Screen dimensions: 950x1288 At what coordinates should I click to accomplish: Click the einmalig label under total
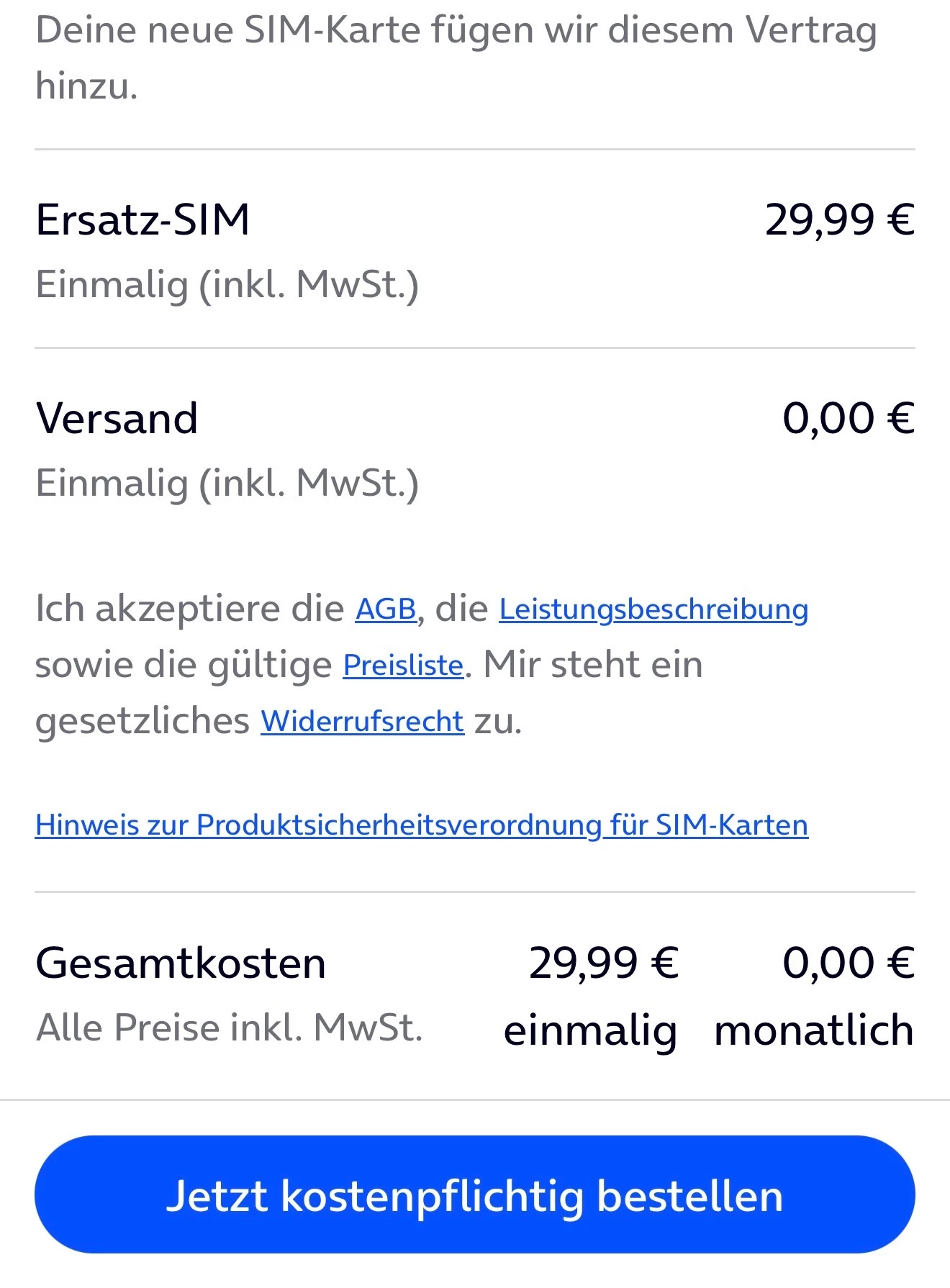pyautogui.click(x=590, y=1030)
